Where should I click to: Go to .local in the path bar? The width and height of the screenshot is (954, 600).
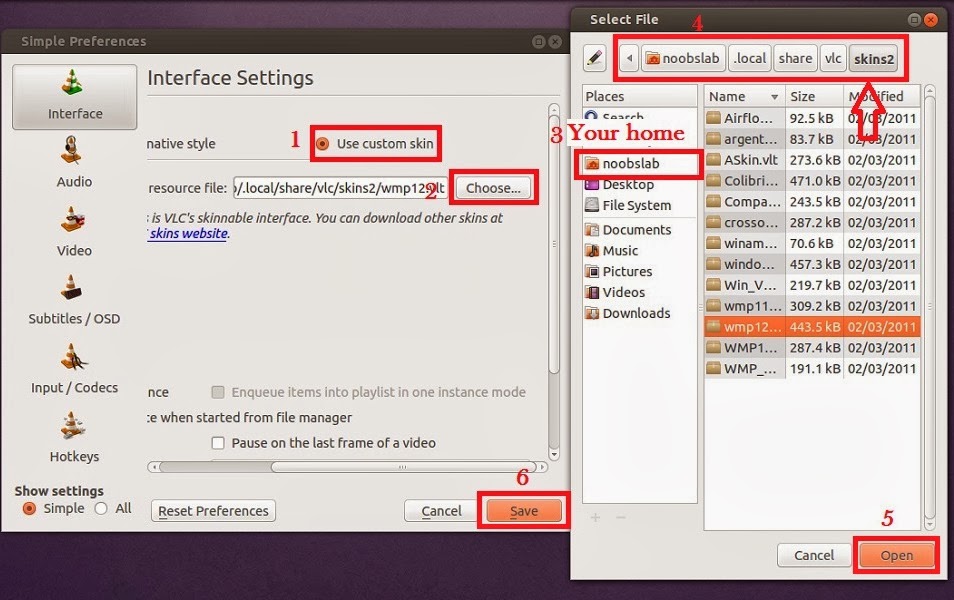(750, 58)
